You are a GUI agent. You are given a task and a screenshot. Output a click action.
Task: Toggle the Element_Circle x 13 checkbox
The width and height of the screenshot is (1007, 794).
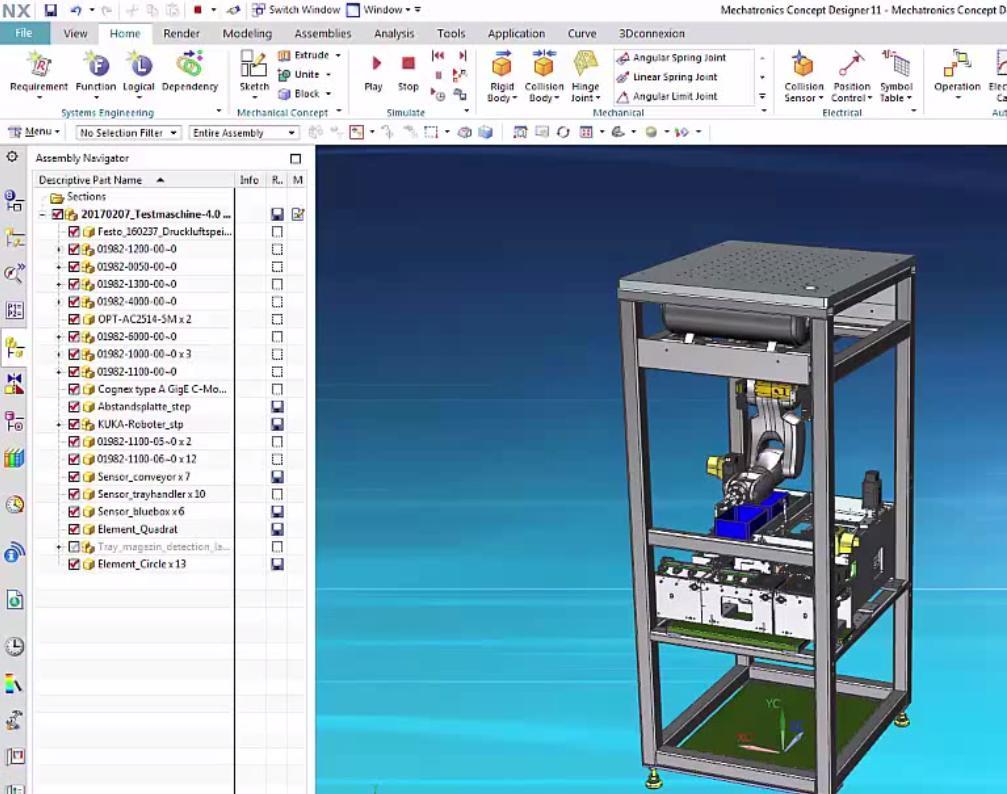(74, 564)
